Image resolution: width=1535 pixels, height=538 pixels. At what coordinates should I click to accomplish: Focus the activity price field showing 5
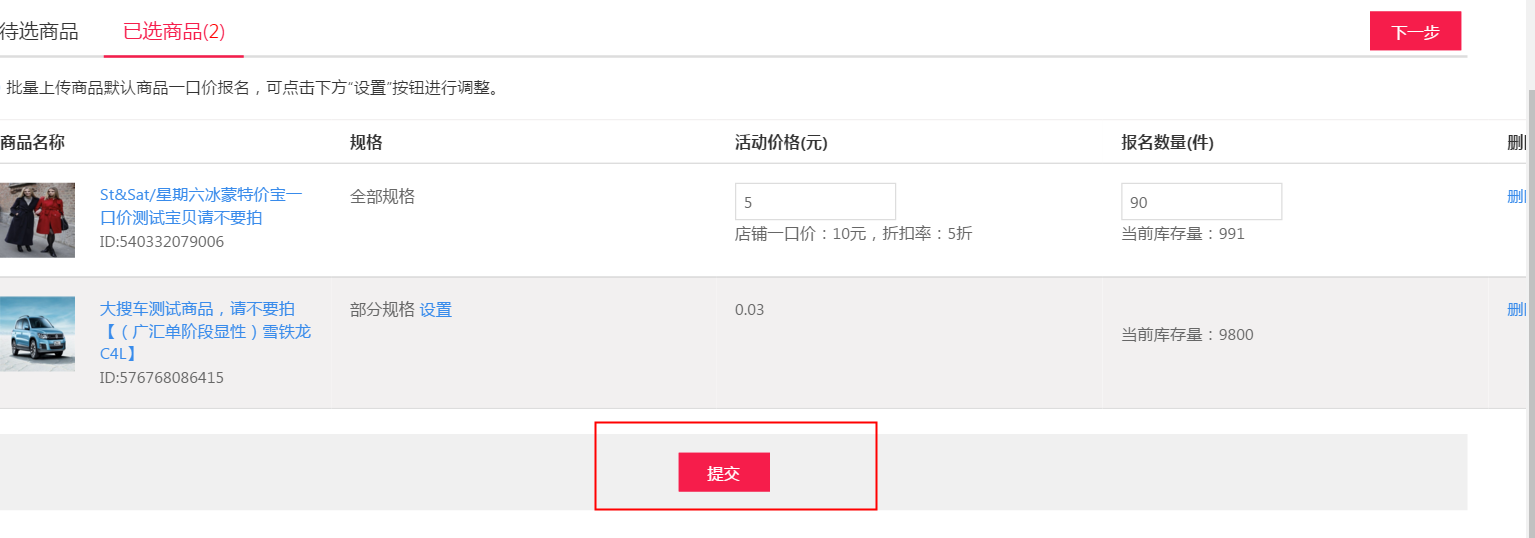tap(815, 202)
